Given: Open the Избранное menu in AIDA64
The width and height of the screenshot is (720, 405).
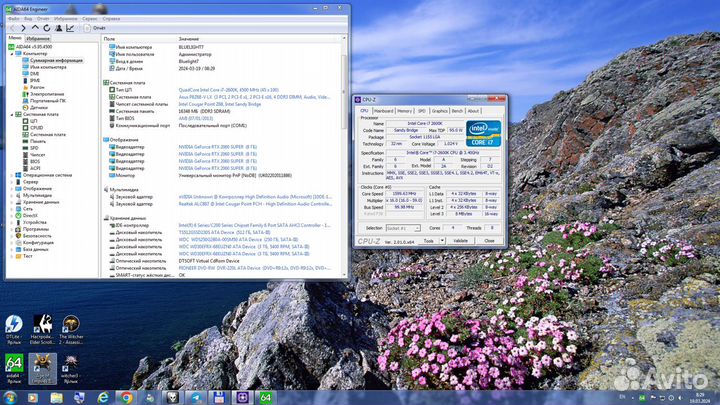Looking at the screenshot, I should (65, 19).
